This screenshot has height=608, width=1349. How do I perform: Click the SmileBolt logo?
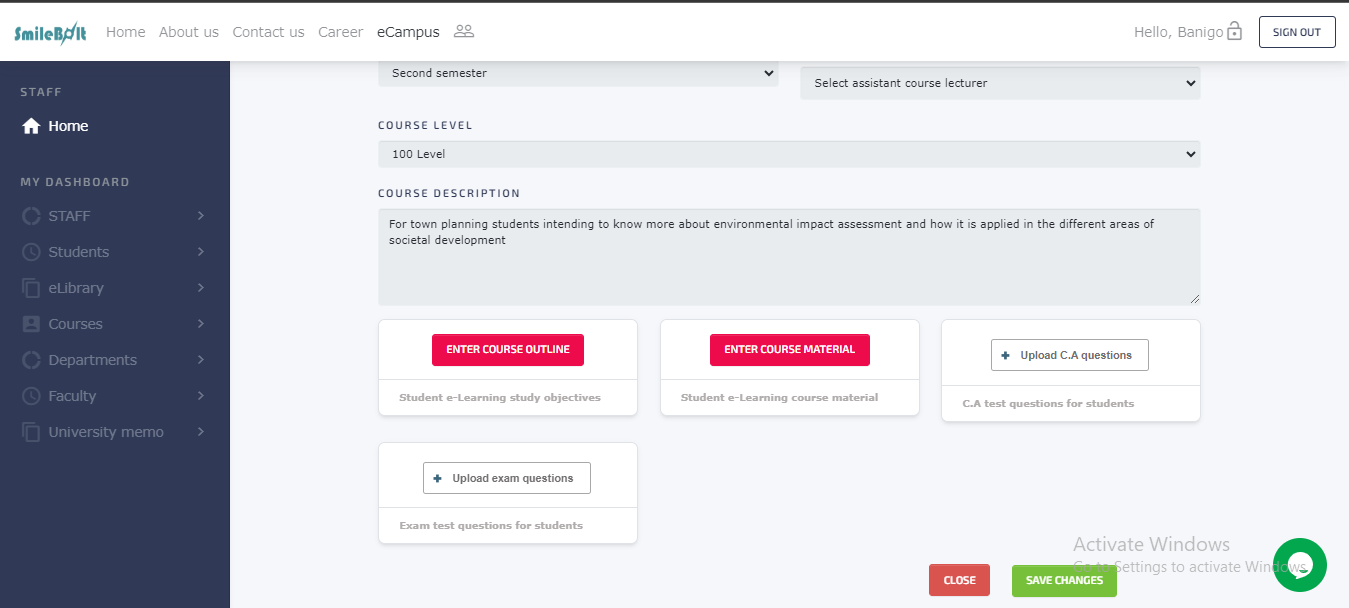pos(50,33)
